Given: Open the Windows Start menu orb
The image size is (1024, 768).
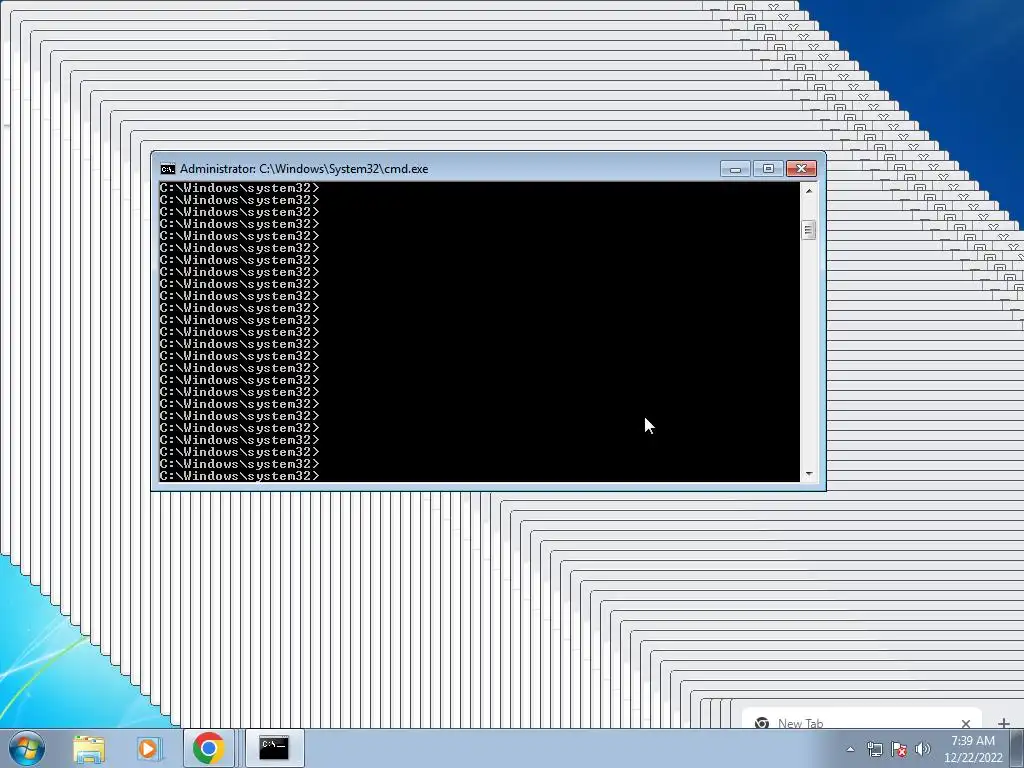Looking at the screenshot, I should pos(27,748).
